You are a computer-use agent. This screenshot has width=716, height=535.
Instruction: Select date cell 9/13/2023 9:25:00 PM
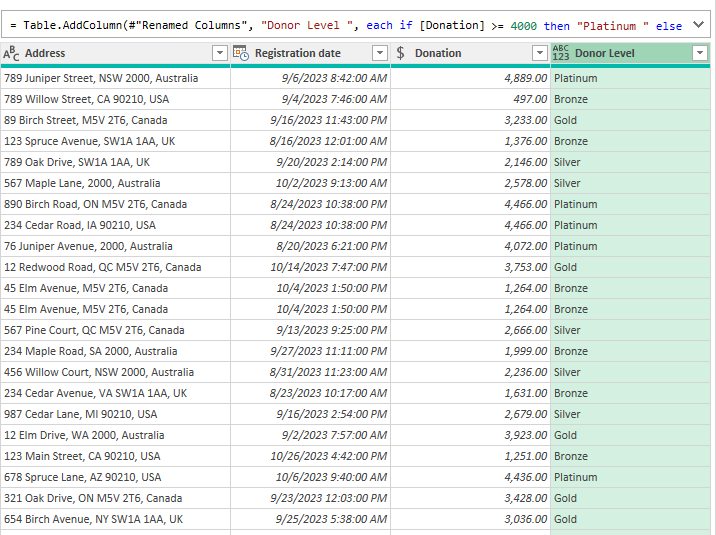(x=311, y=330)
